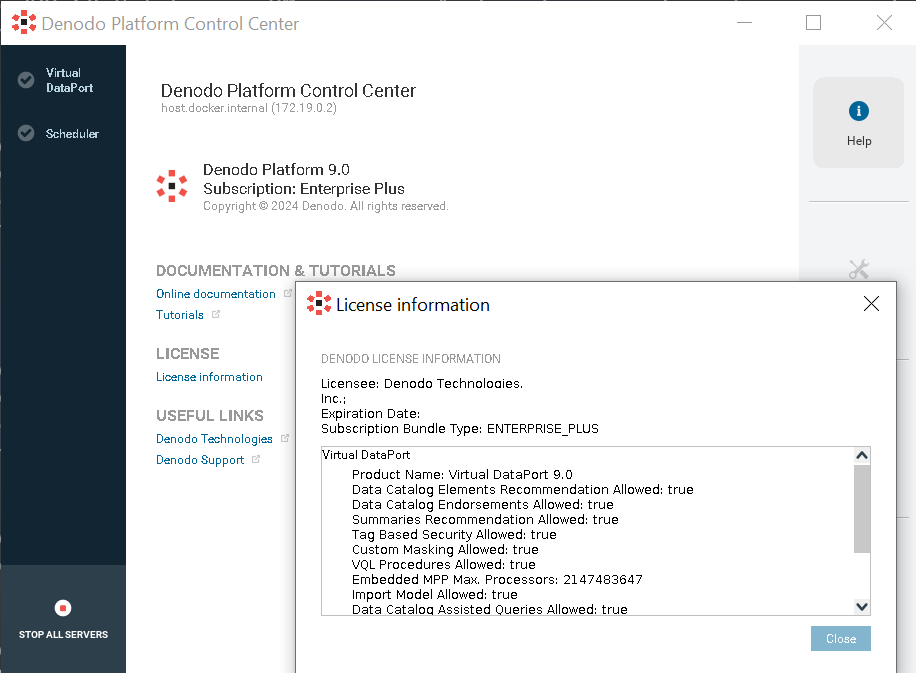The image size is (916, 673).
Task: Click the red Stop All Servers icon
Action: tap(63, 608)
